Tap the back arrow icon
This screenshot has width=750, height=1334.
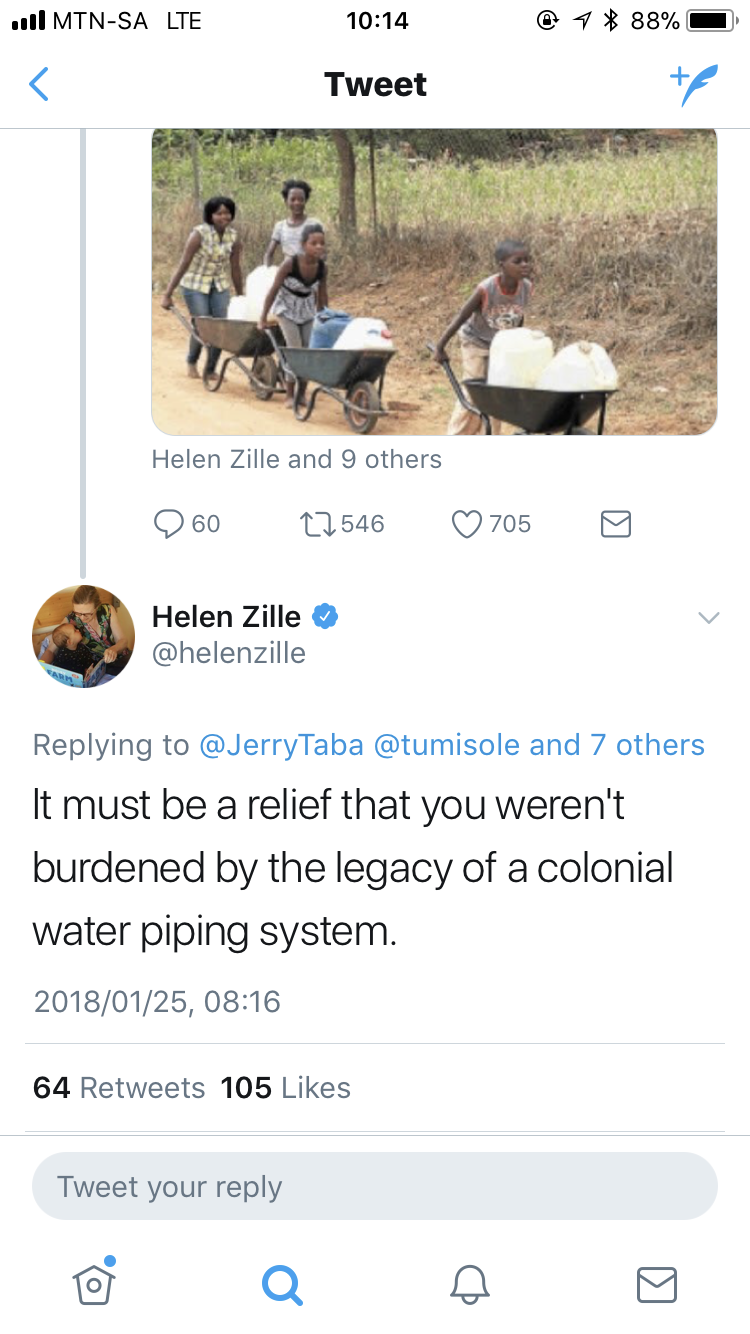[38, 85]
